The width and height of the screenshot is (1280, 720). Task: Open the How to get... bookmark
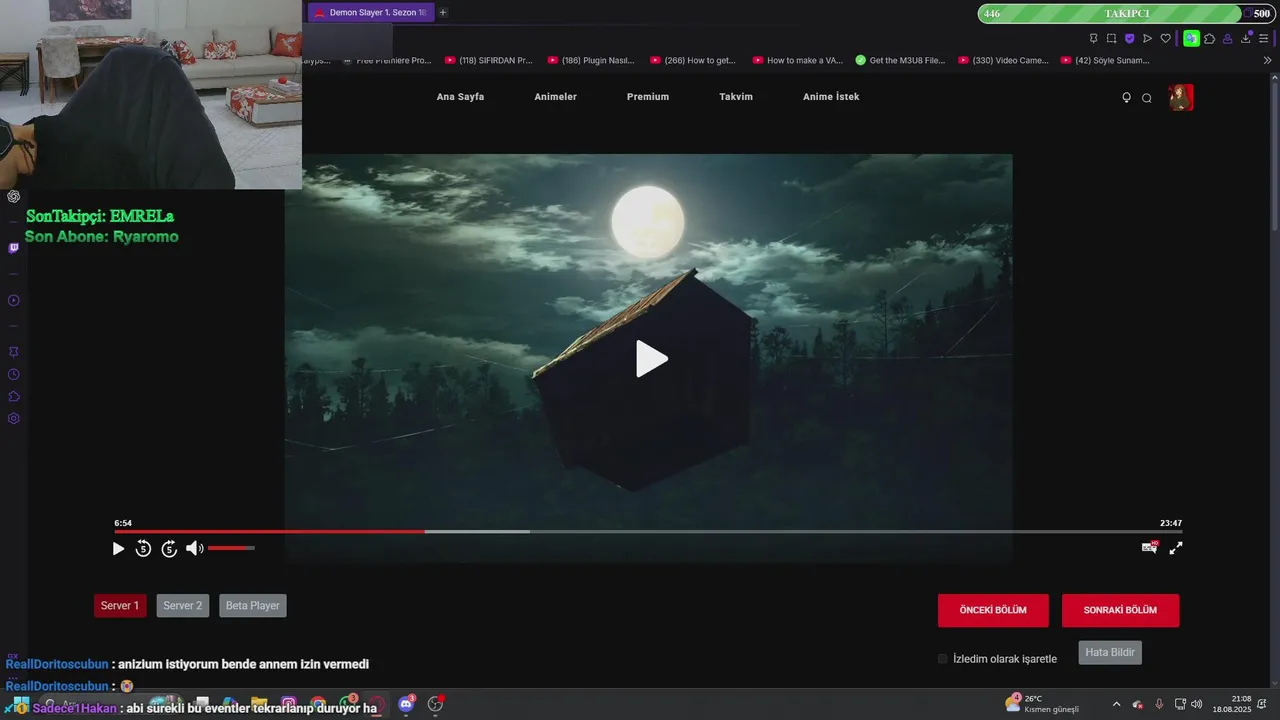tap(693, 60)
